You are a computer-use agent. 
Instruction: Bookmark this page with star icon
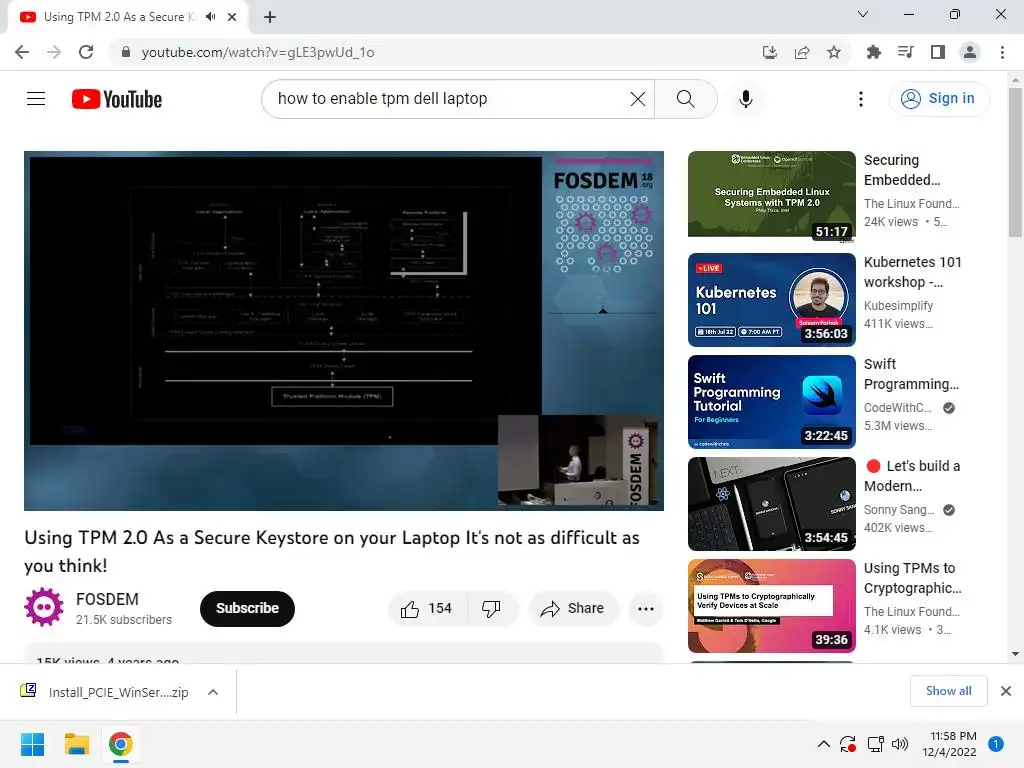coord(834,52)
